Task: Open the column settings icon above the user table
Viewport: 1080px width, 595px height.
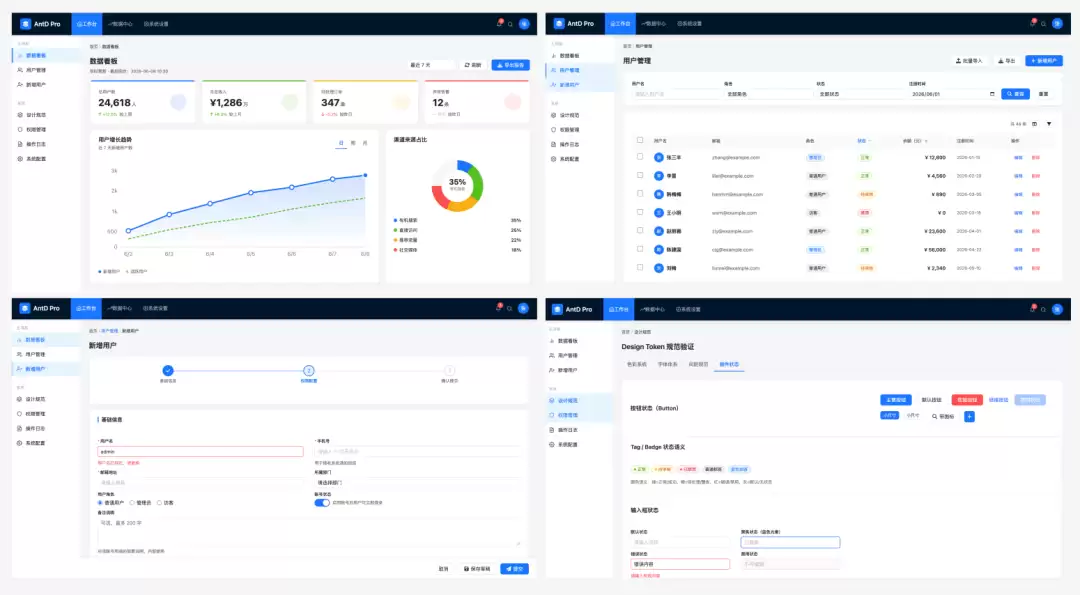Action: click(x=1035, y=124)
